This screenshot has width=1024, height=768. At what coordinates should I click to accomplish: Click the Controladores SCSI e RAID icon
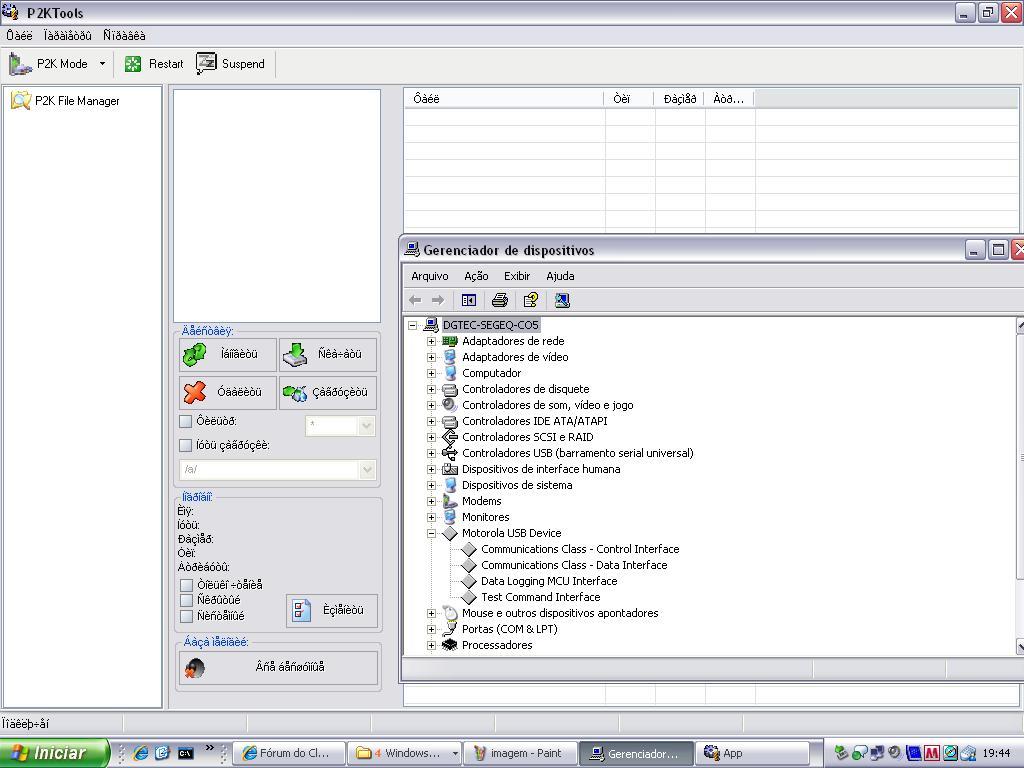(450, 438)
